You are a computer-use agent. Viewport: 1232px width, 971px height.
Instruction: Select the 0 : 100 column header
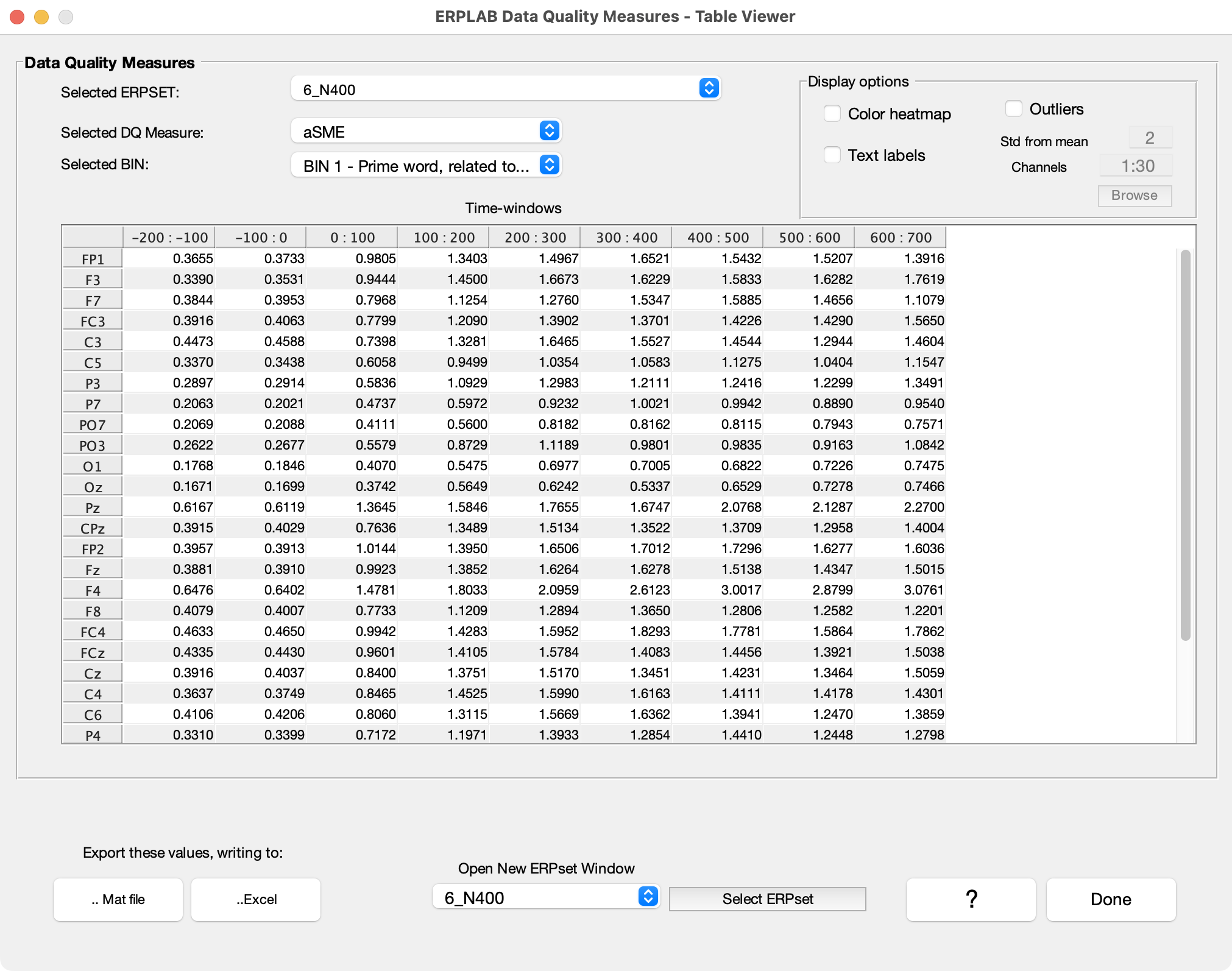tap(352, 238)
